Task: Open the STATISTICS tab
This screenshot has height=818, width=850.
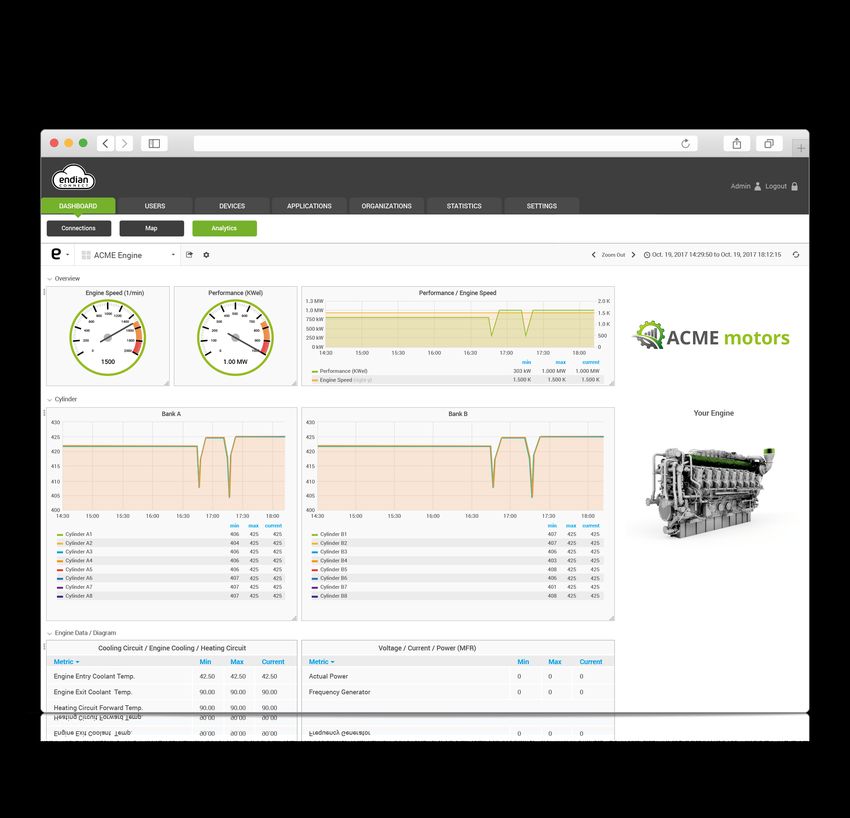Action: click(464, 206)
